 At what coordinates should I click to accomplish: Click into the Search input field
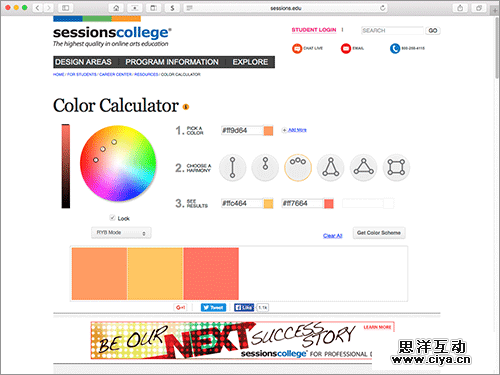pyautogui.click(x=392, y=31)
